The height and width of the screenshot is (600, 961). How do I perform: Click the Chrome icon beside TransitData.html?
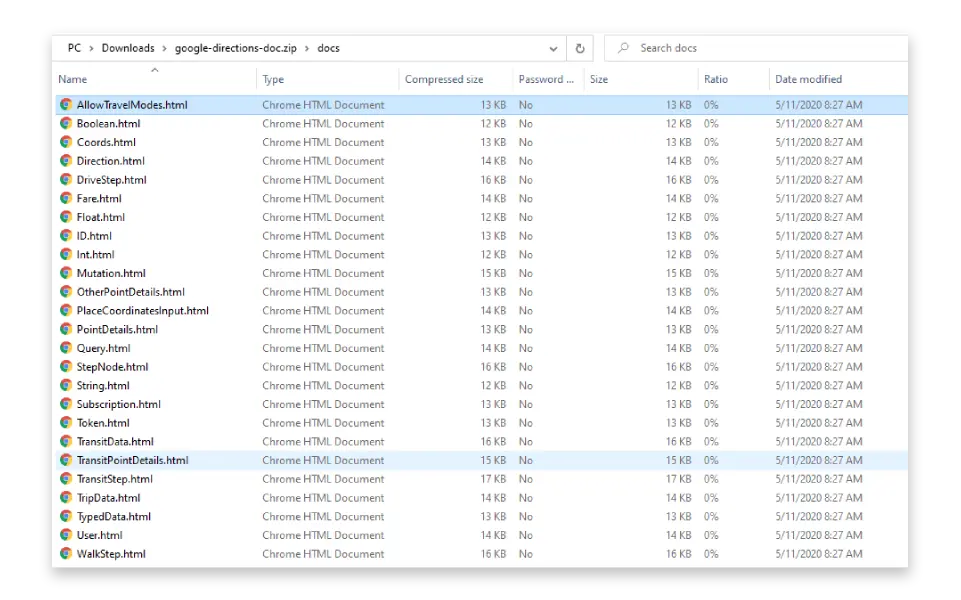tap(66, 441)
